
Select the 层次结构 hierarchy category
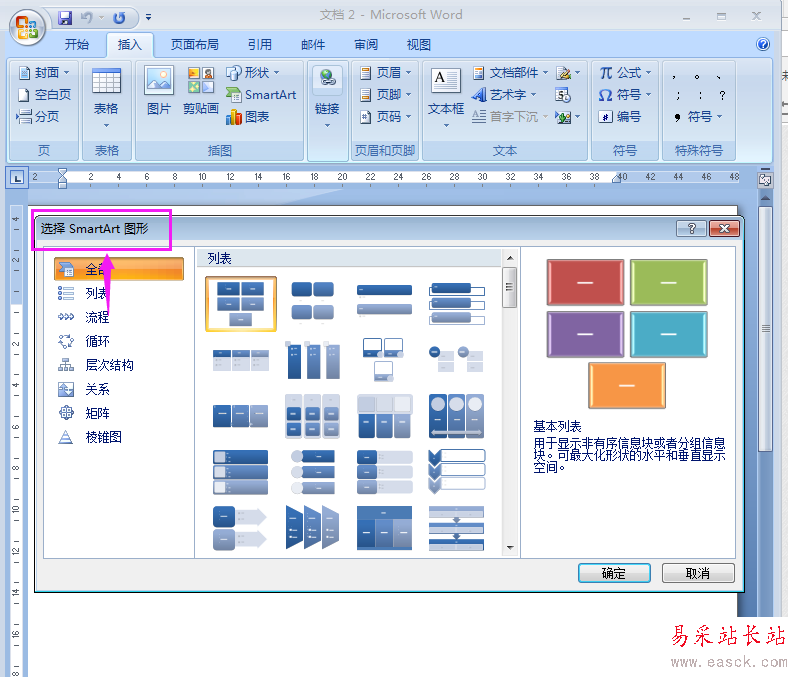click(x=119, y=365)
